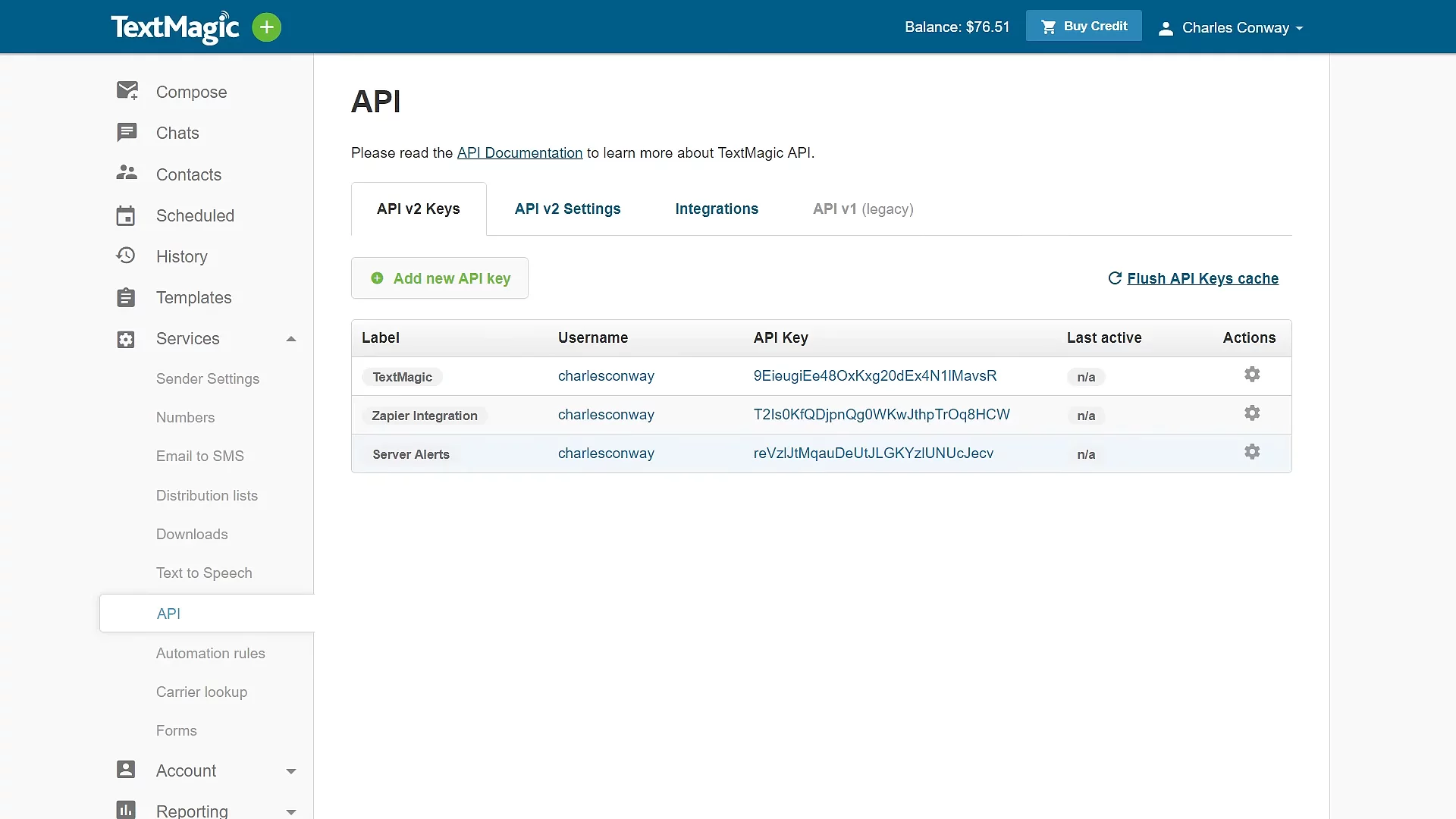Open the API Documentation link

coord(519,153)
